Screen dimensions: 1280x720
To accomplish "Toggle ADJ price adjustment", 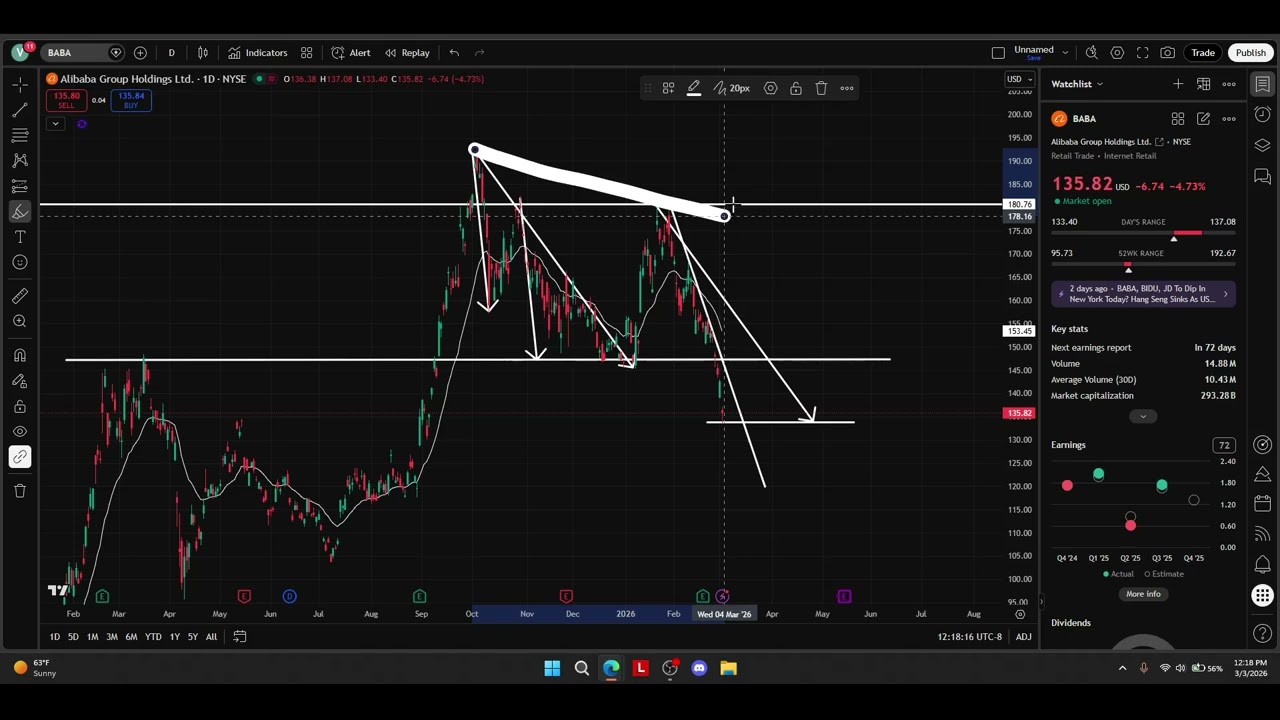I will (x=1023, y=637).
